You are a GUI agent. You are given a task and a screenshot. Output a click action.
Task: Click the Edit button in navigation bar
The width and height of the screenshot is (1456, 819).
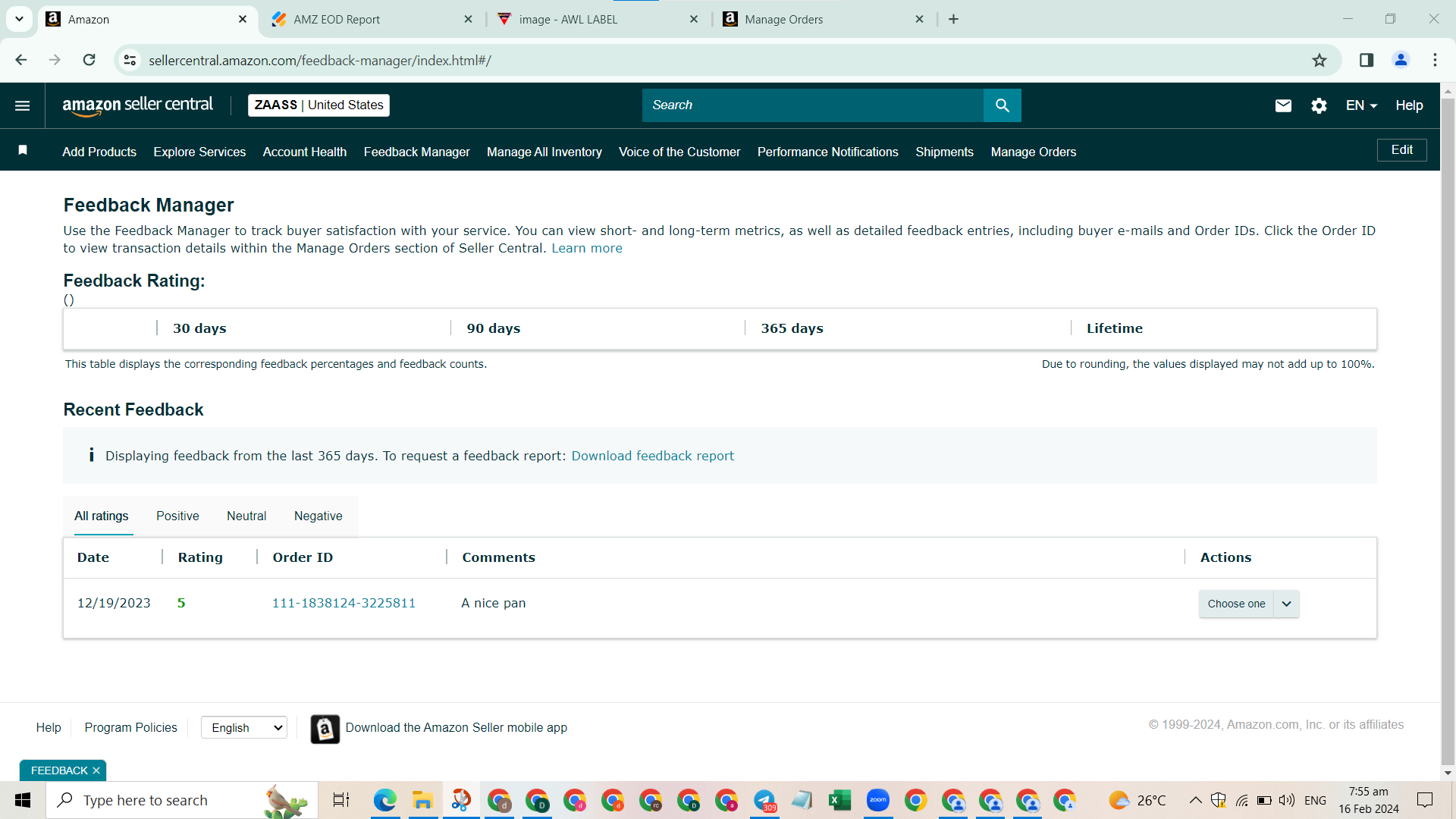(x=1401, y=150)
